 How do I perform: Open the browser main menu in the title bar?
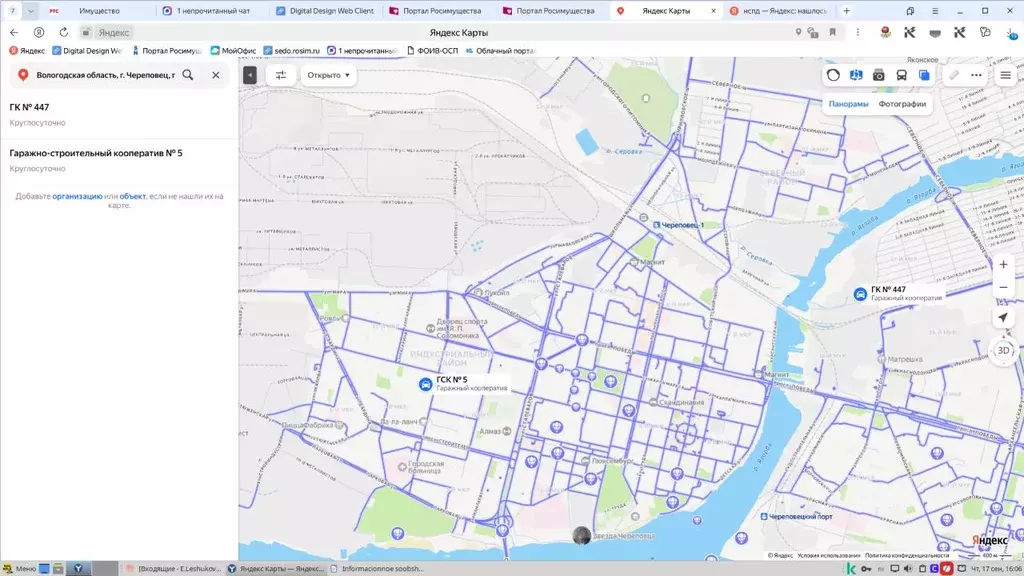935,10
